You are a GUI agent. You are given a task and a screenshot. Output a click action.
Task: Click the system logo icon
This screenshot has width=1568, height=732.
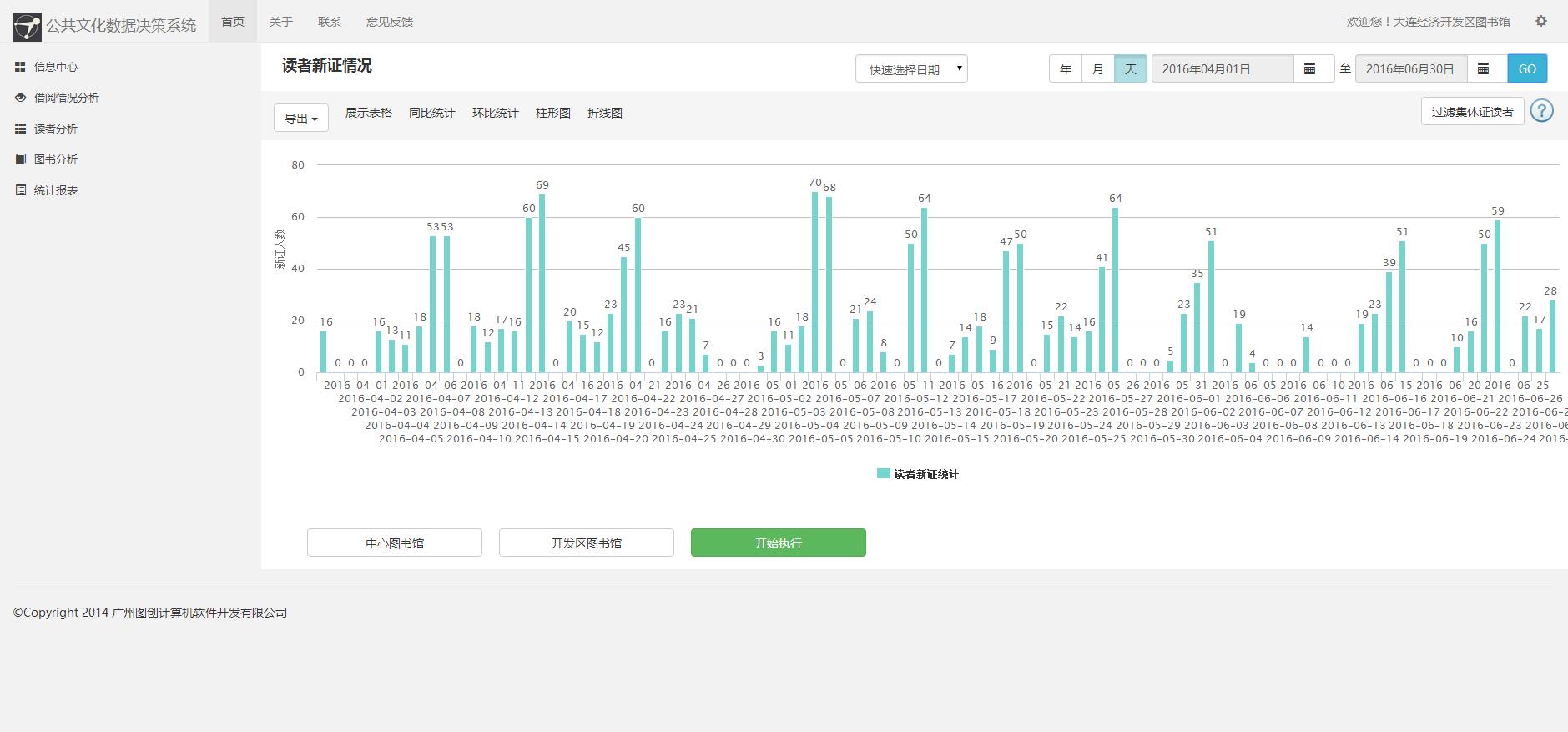(x=27, y=27)
